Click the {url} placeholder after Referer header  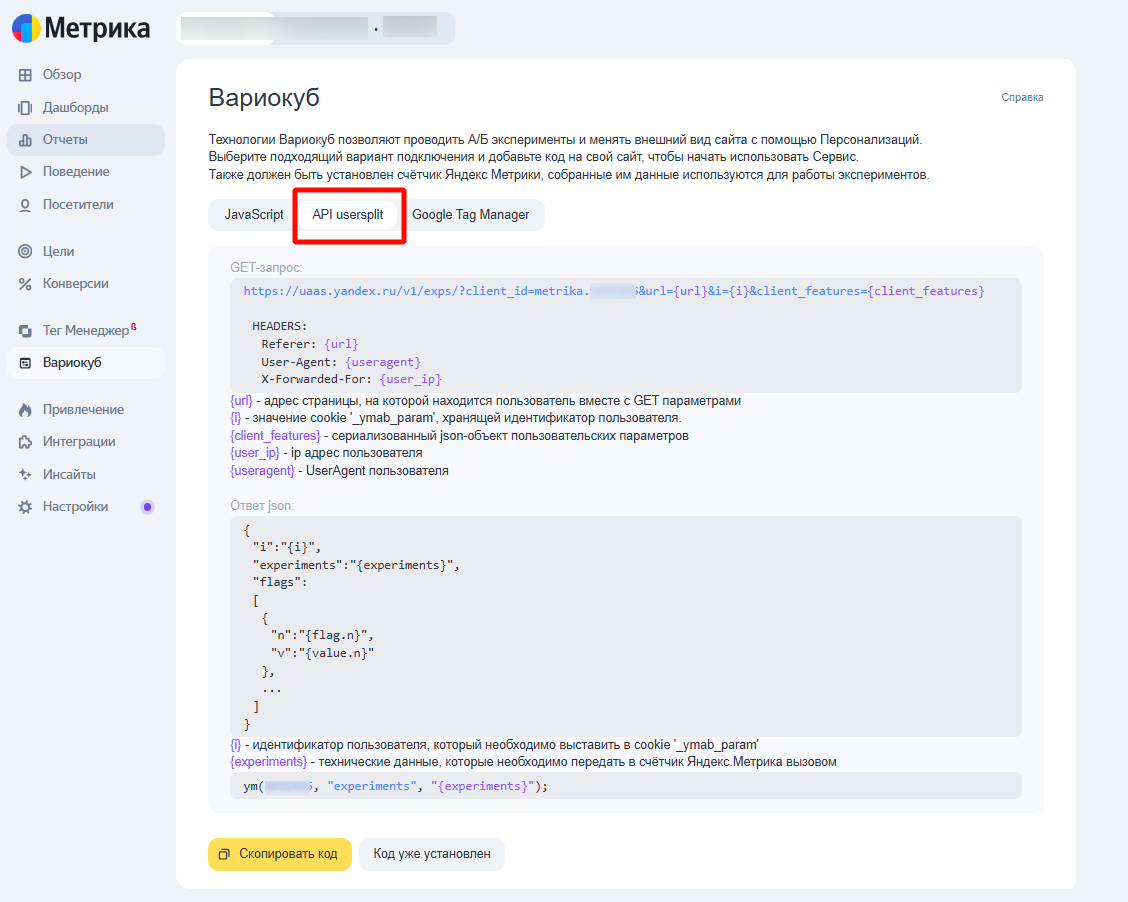341,345
